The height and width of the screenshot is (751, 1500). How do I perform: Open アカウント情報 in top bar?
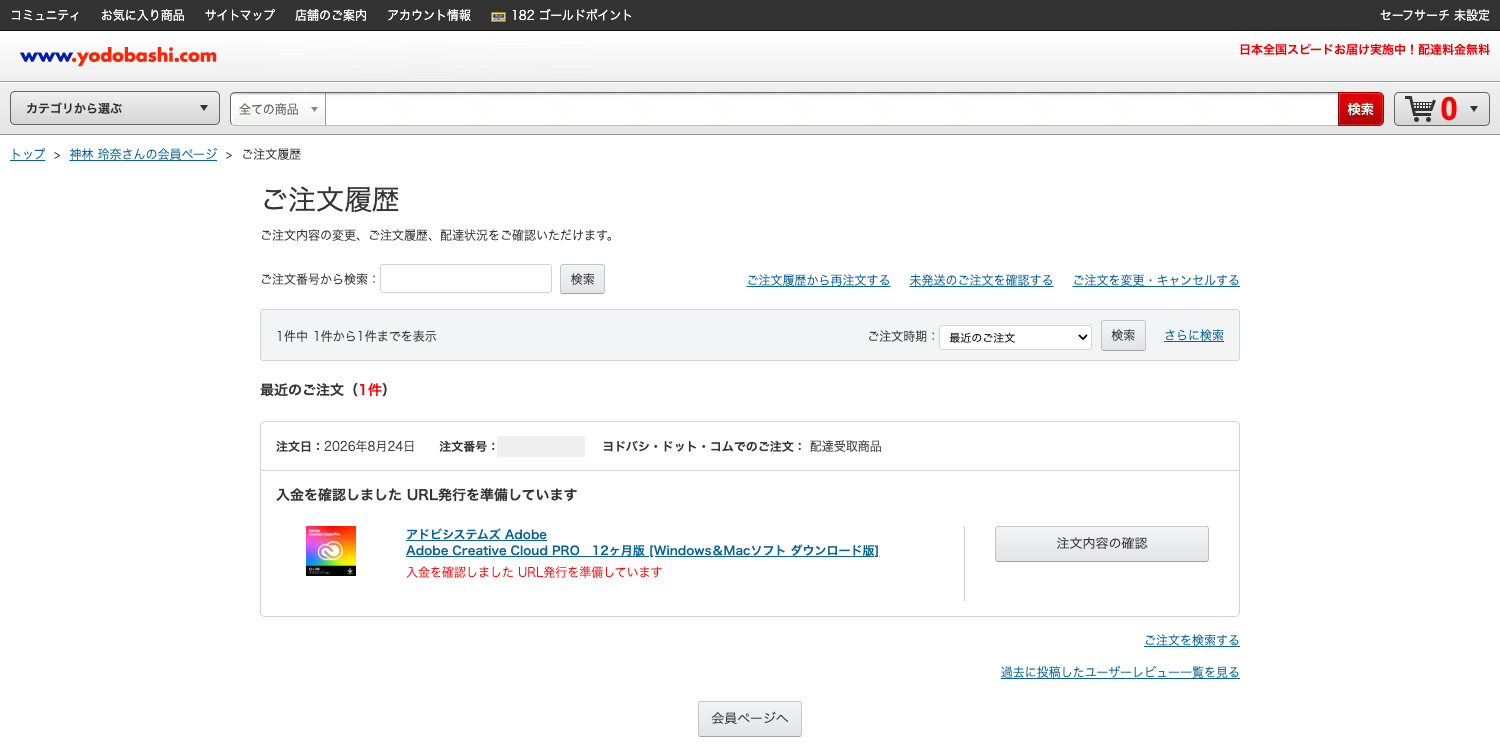[x=429, y=16]
